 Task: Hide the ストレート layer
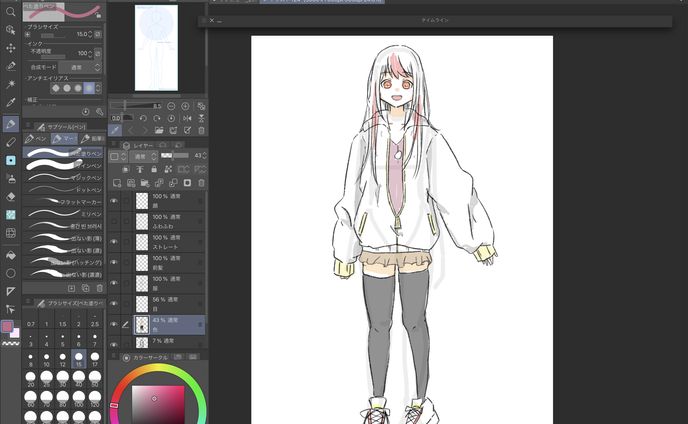point(114,241)
